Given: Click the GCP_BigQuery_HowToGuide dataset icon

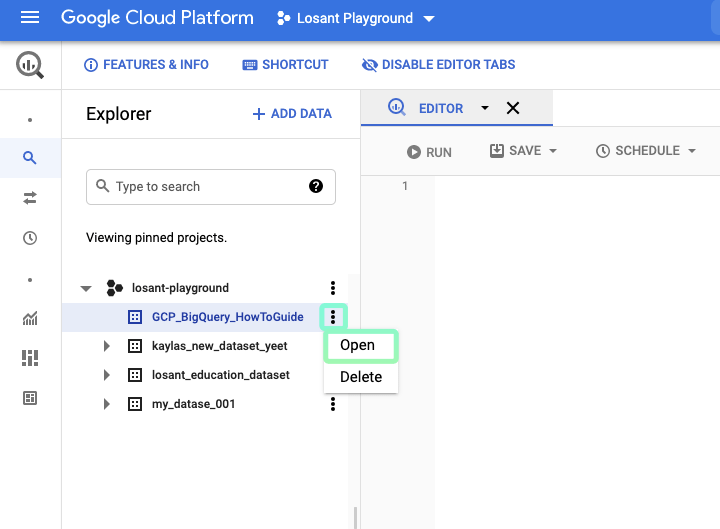Looking at the screenshot, I should click(135, 317).
